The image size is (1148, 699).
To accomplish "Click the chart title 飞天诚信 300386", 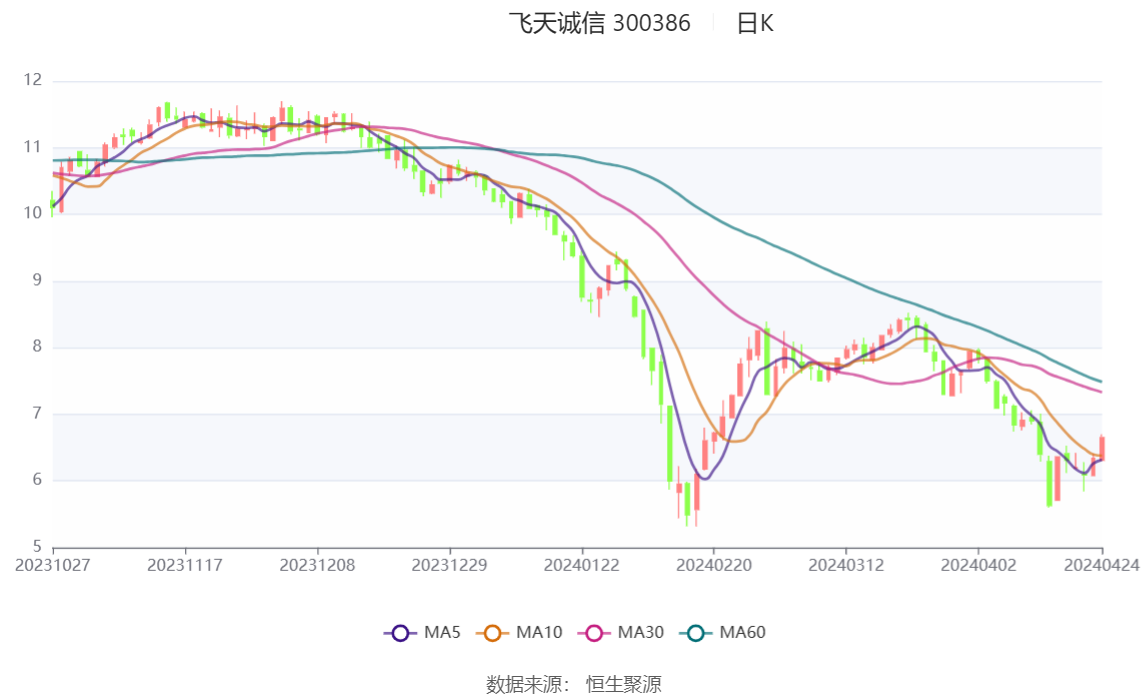I will click(x=600, y=23).
